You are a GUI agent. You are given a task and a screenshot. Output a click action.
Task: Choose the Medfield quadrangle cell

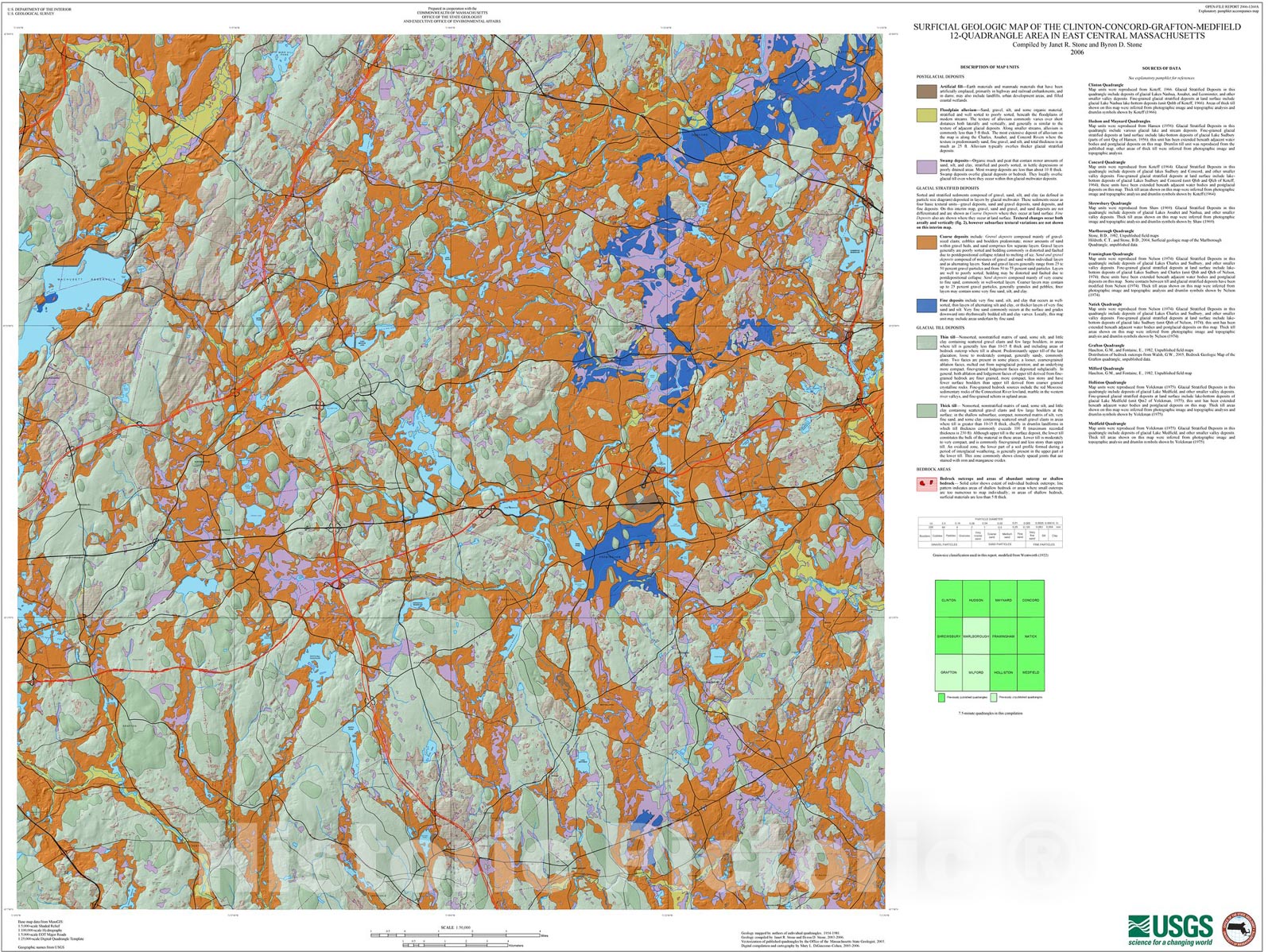point(1030,672)
